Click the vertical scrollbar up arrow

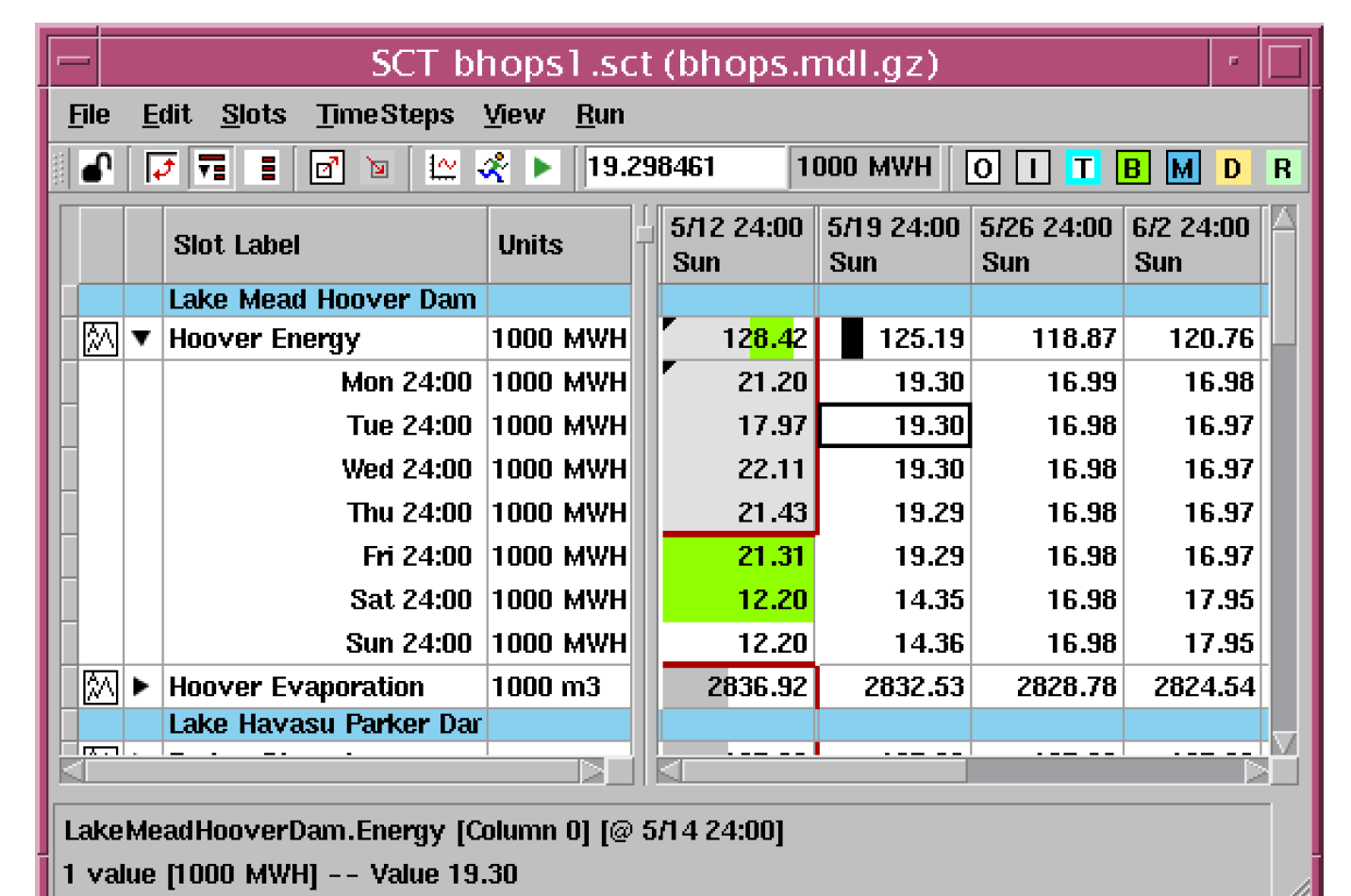point(1283,219)
